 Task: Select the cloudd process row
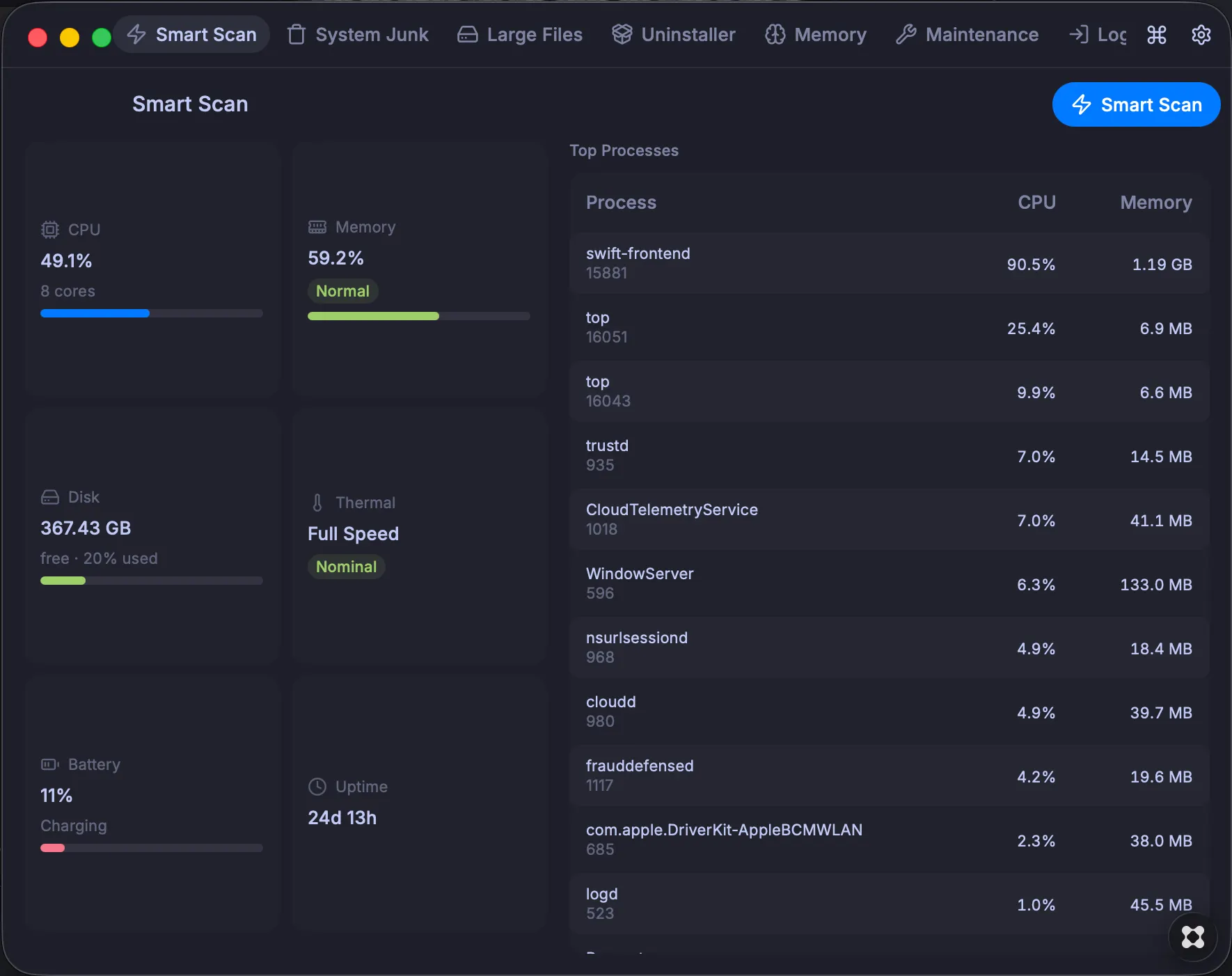click(890, 711)
